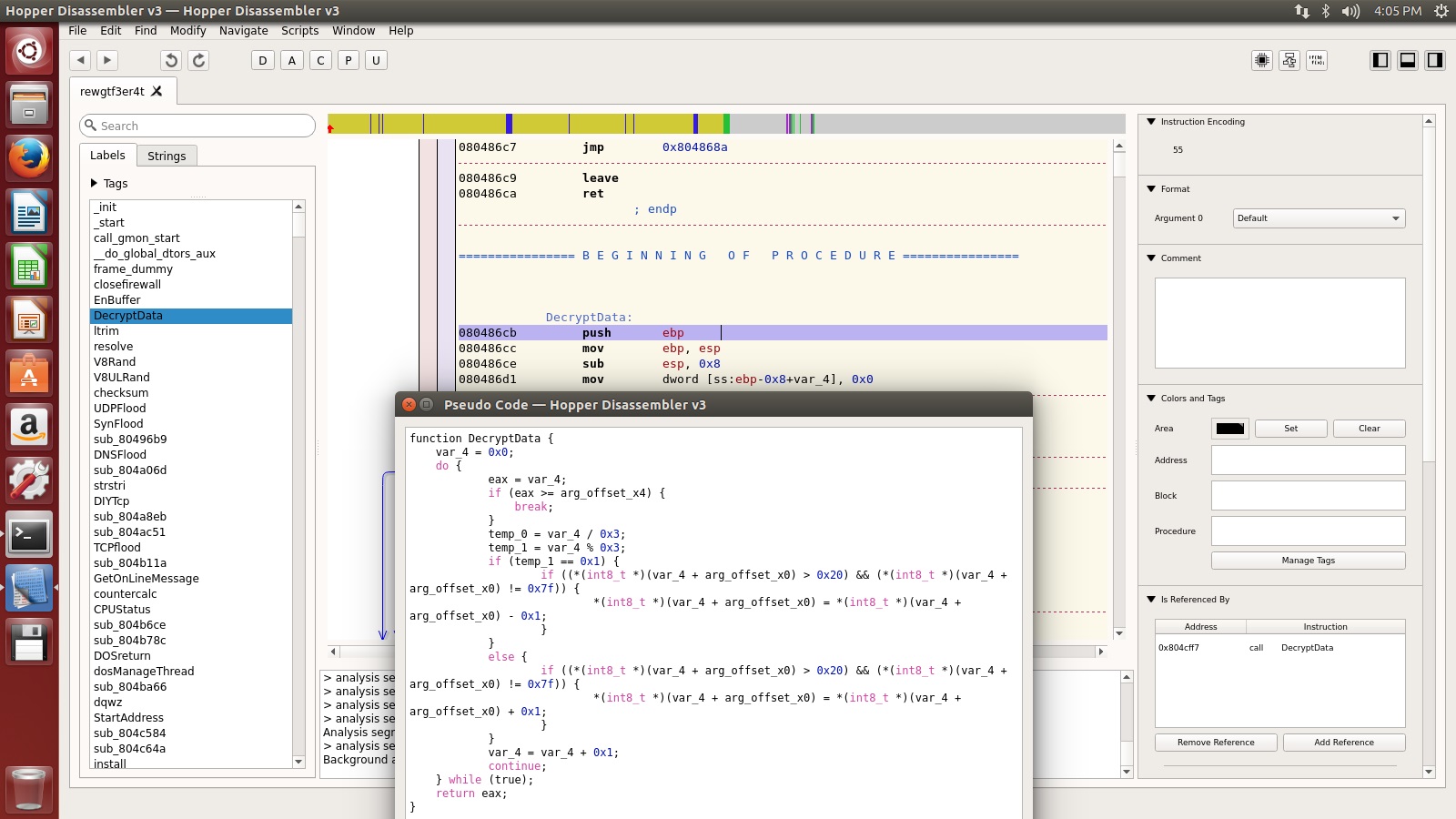Mark selection as ASCII with A button
The width and height of the screenshot is (1456, 819).
[x=292, y=60]
